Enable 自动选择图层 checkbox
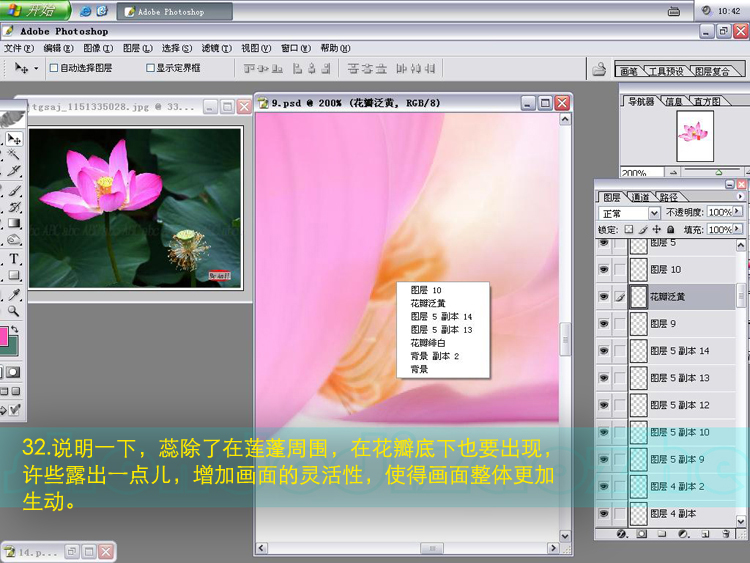This screenshot has height=563, width=750. [54, 68]
